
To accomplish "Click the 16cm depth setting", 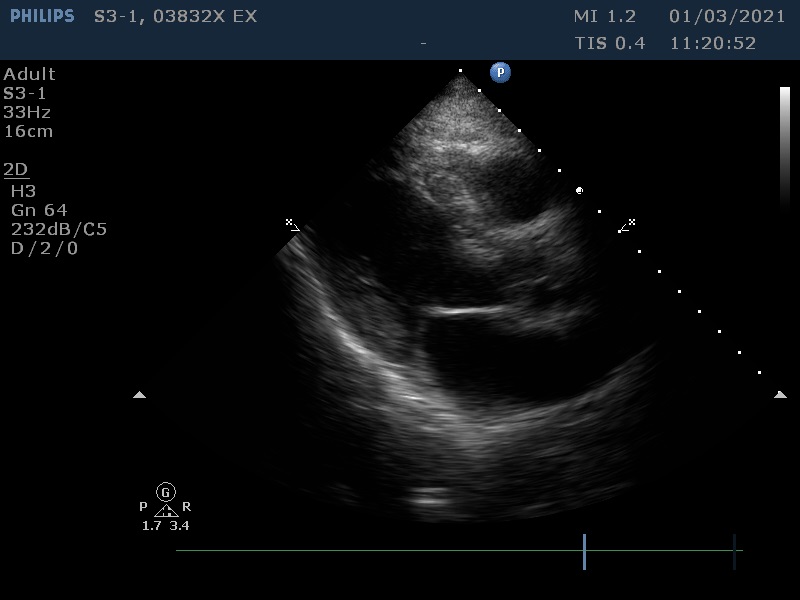I will [x=28, y=131].
